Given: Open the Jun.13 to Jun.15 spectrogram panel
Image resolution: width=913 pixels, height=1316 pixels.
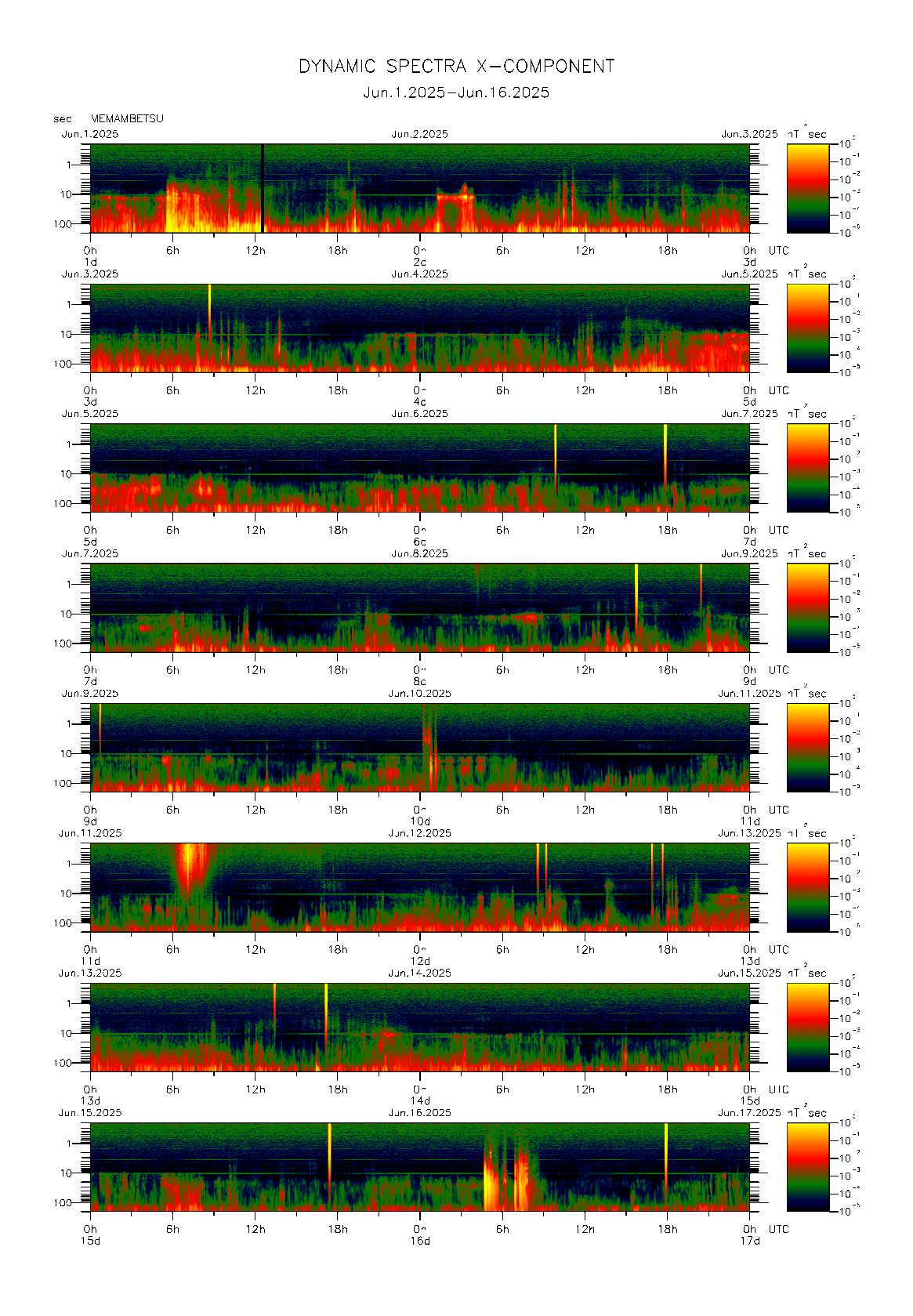Looking at the screenshot, I should (x=420, y=1027).
